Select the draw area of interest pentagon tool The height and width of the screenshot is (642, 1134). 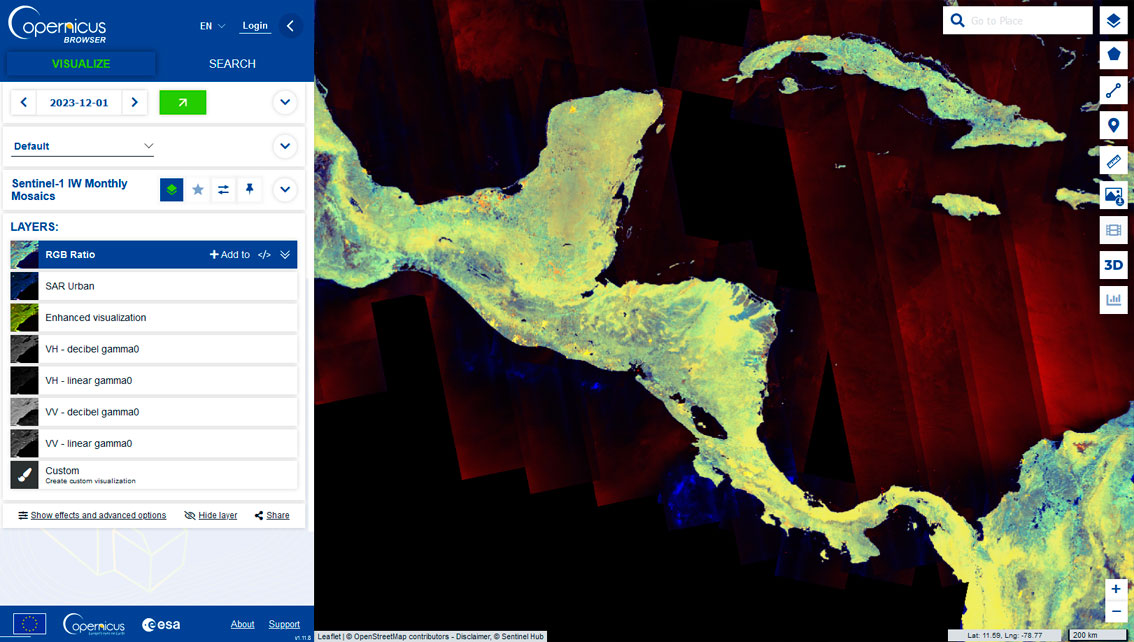[x=1113, y=54]
